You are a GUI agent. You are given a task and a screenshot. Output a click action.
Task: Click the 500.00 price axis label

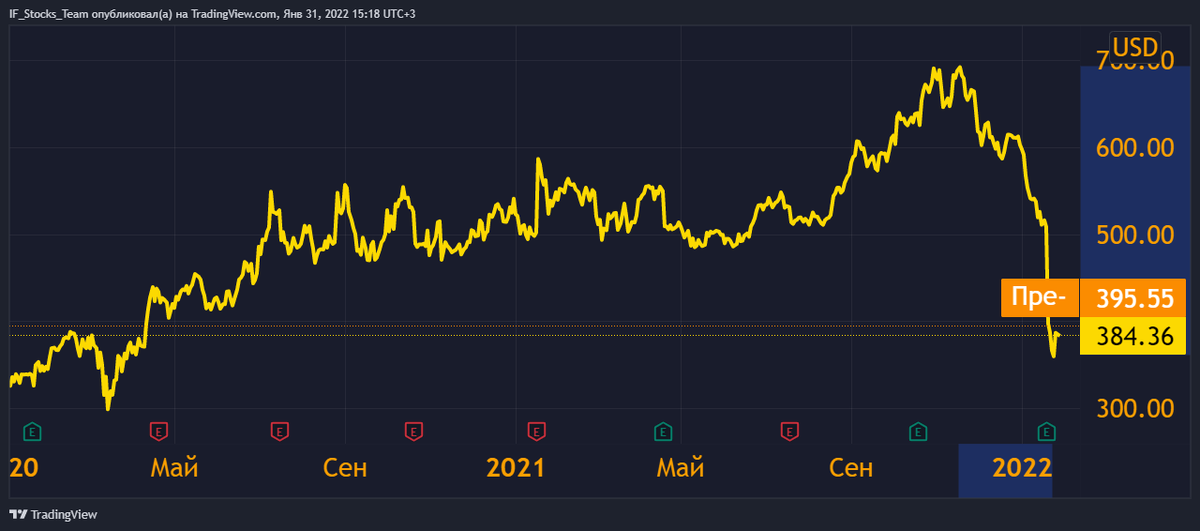pos(1134,234)
